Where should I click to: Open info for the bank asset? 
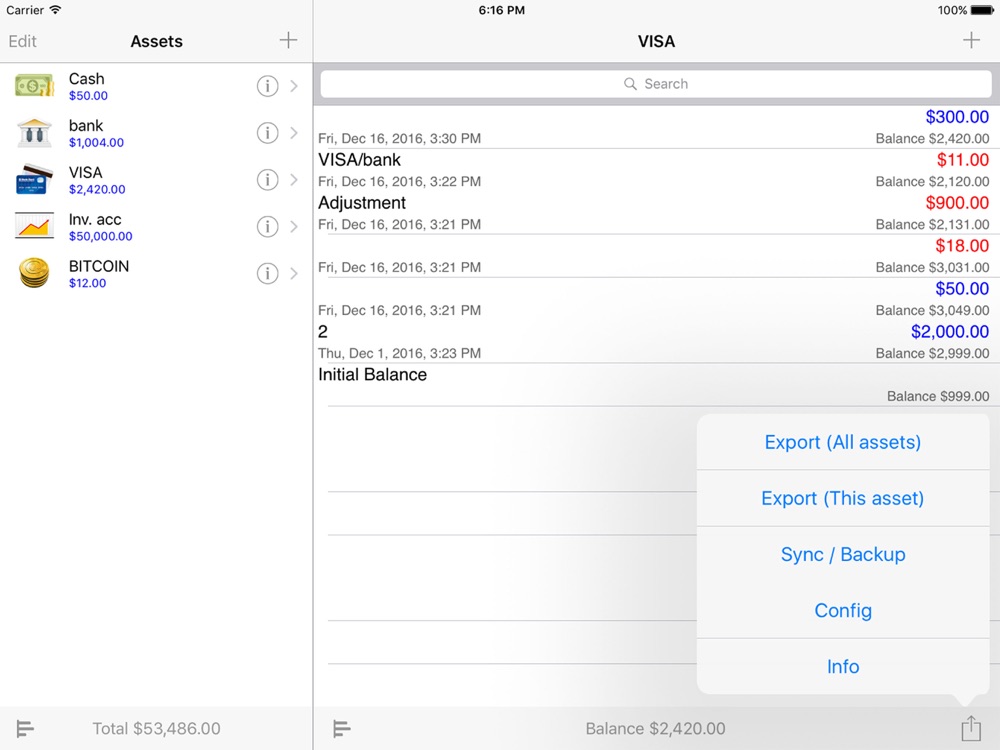tap(267, 133)
